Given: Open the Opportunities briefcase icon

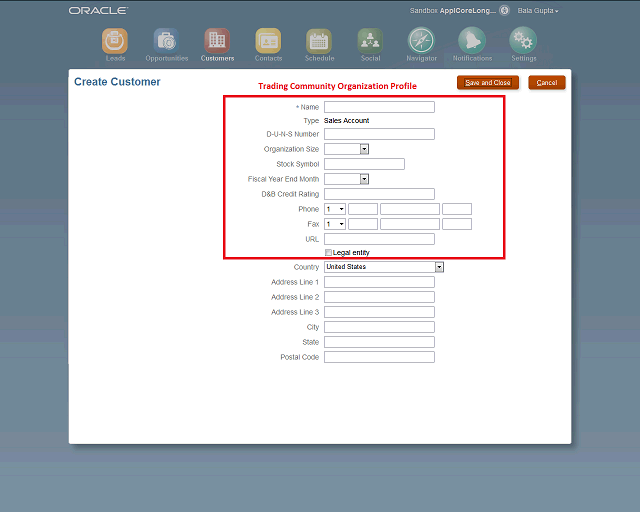Looking at the screenshot, I should pyautogui.click(x=166, y=41).
